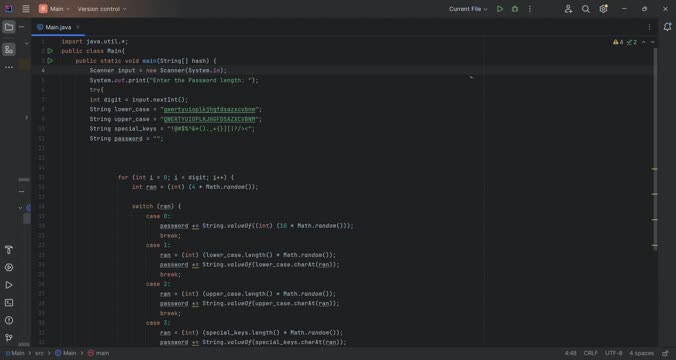Open the Terminal tool window
Screen dimensions: 676x360
[9, 303]
